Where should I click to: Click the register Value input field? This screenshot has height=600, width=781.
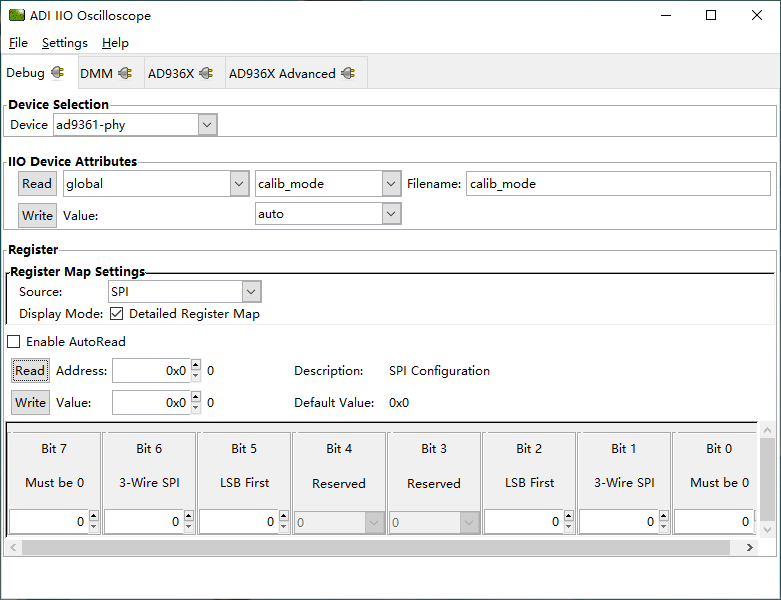coord(151,402)
